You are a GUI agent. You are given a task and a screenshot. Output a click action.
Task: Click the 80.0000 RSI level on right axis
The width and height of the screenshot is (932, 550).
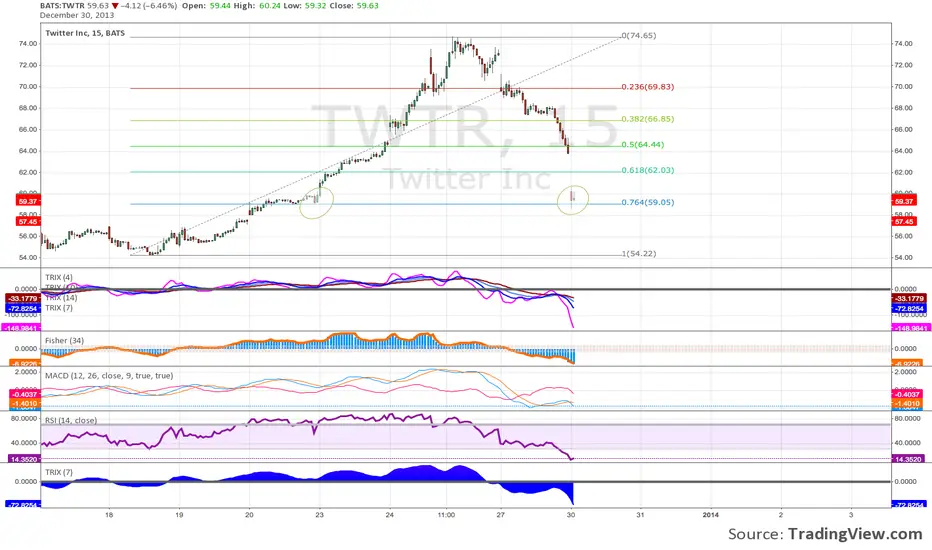click(x=907, y=419)
